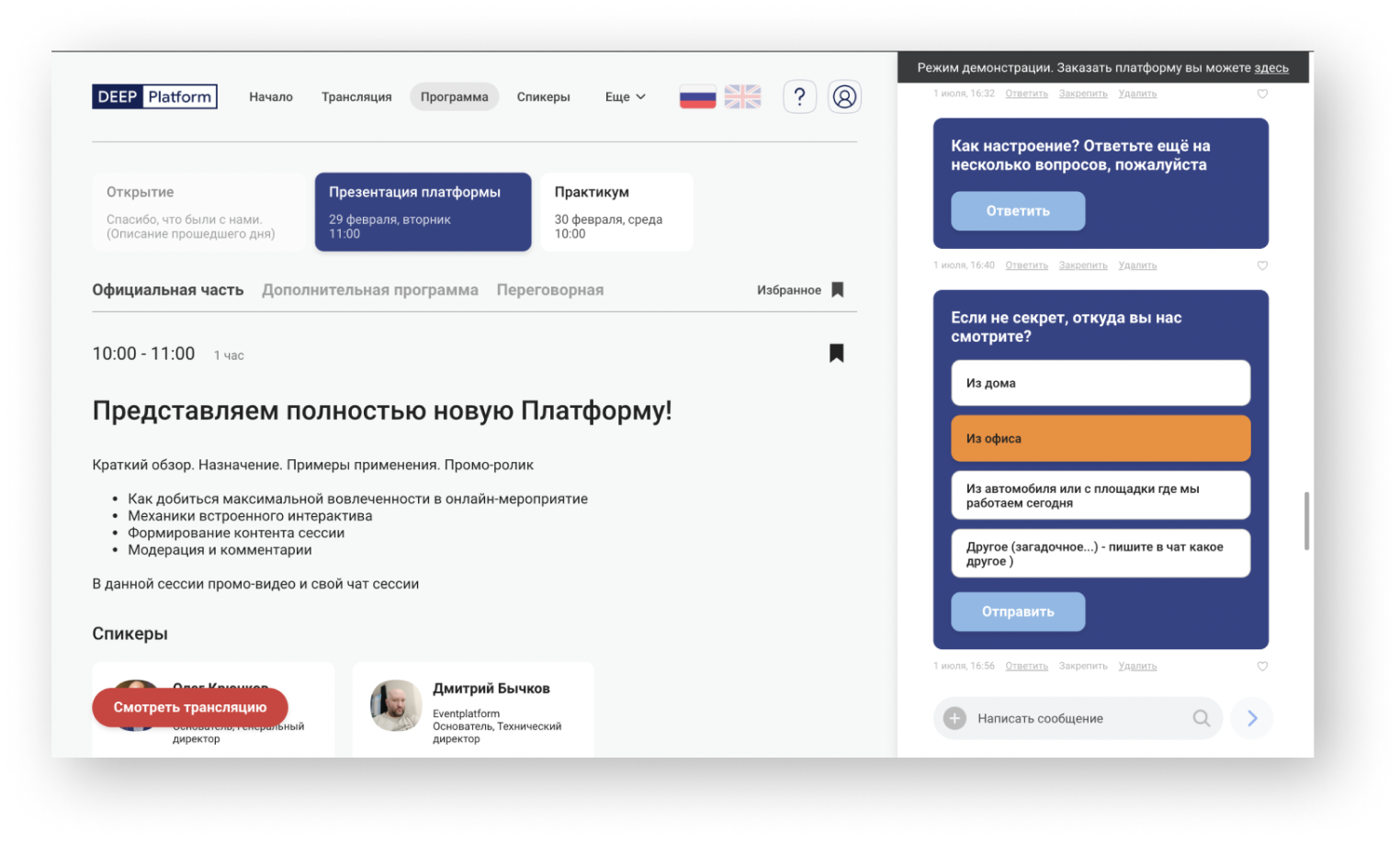
Task: Click Ответить link under 16:32 message
Action: (1026, 94)
